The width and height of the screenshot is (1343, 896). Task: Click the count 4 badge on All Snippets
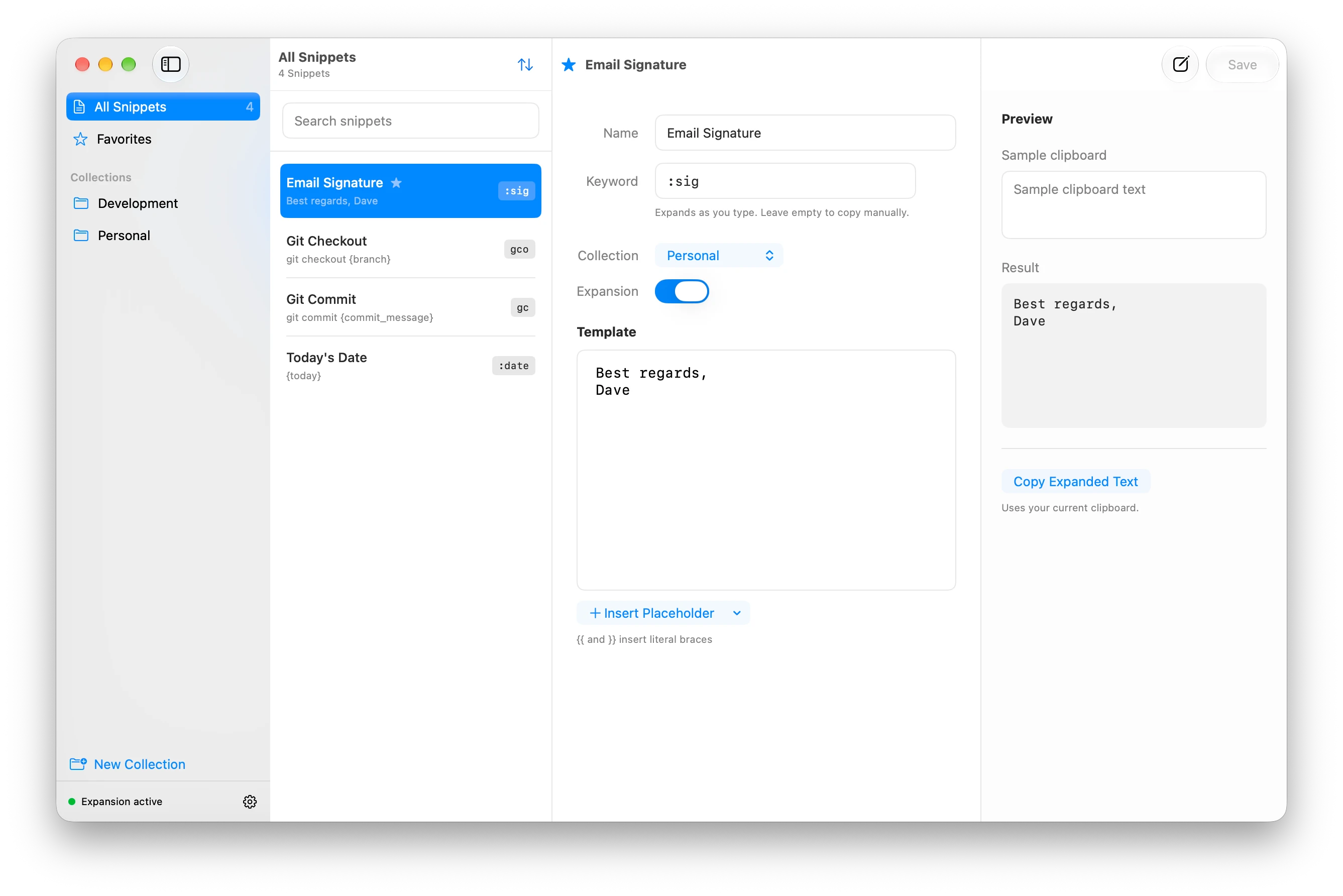[x=249, y=107]
